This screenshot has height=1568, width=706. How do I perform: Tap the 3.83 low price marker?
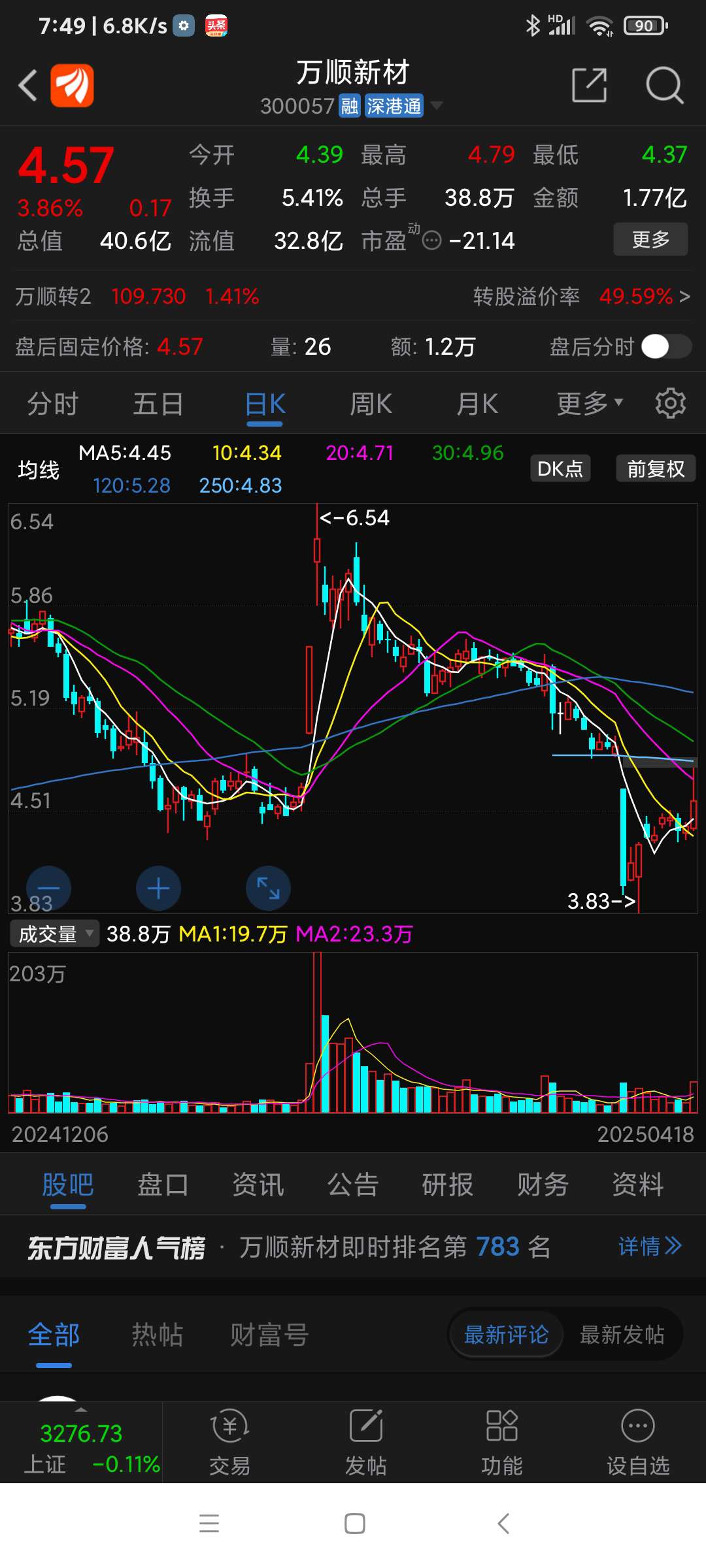pos(601,902)
